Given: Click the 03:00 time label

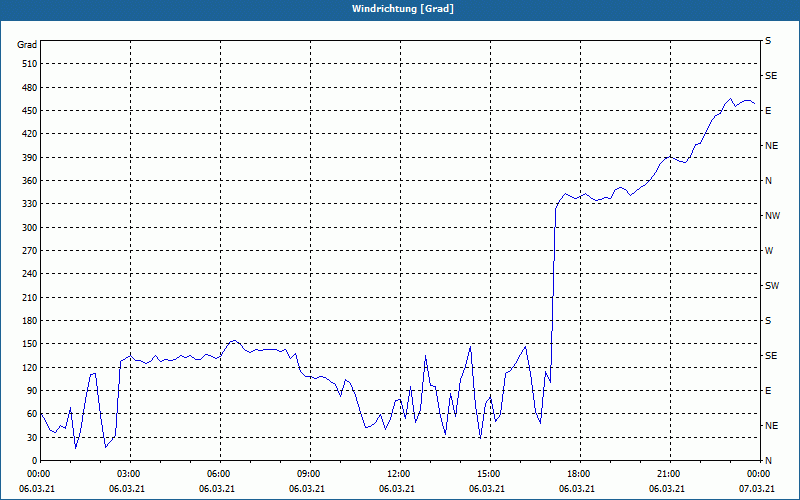Looking at the screenshot, I should 130,474.
